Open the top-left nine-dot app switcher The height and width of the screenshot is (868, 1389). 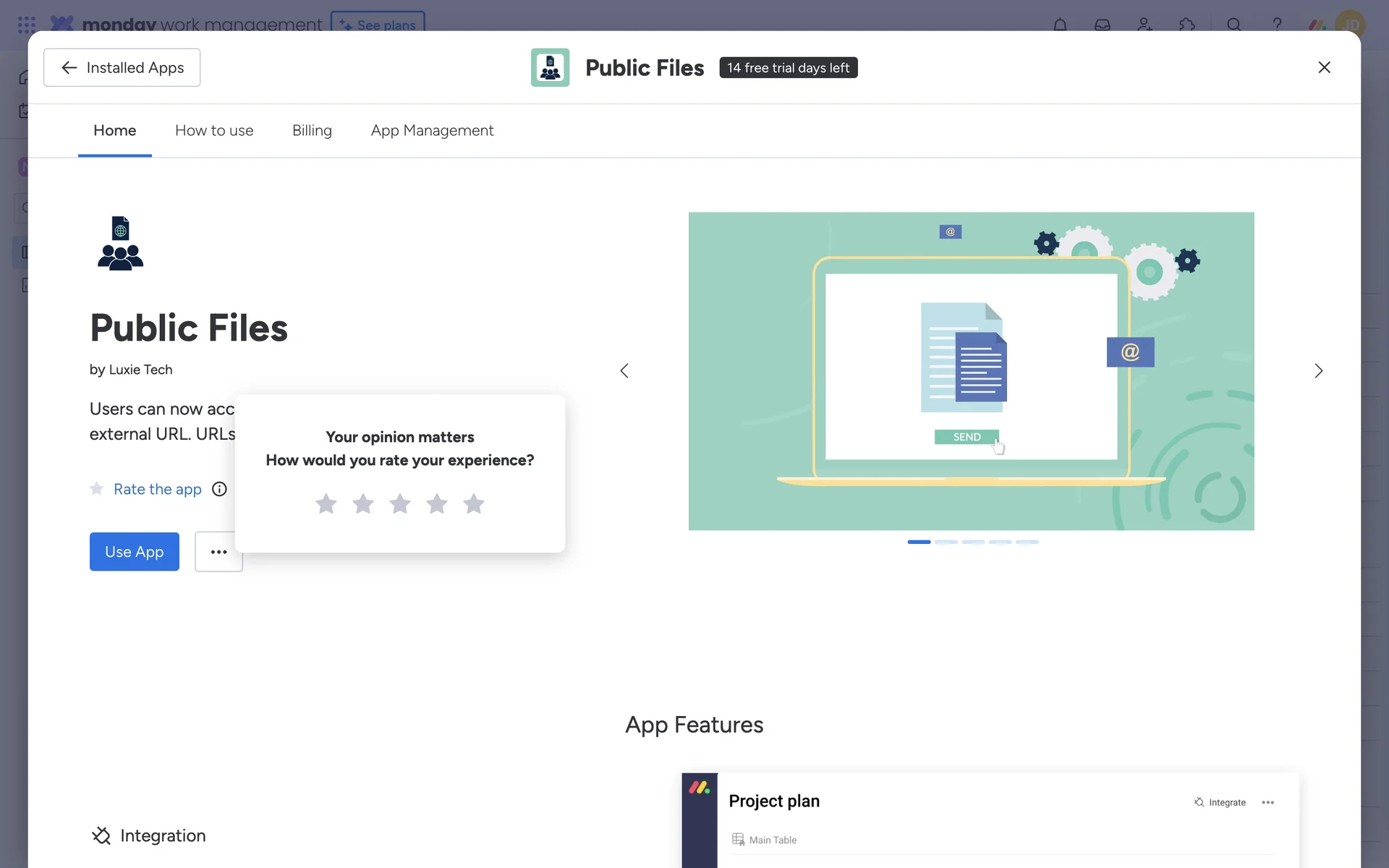pos(26,25)
